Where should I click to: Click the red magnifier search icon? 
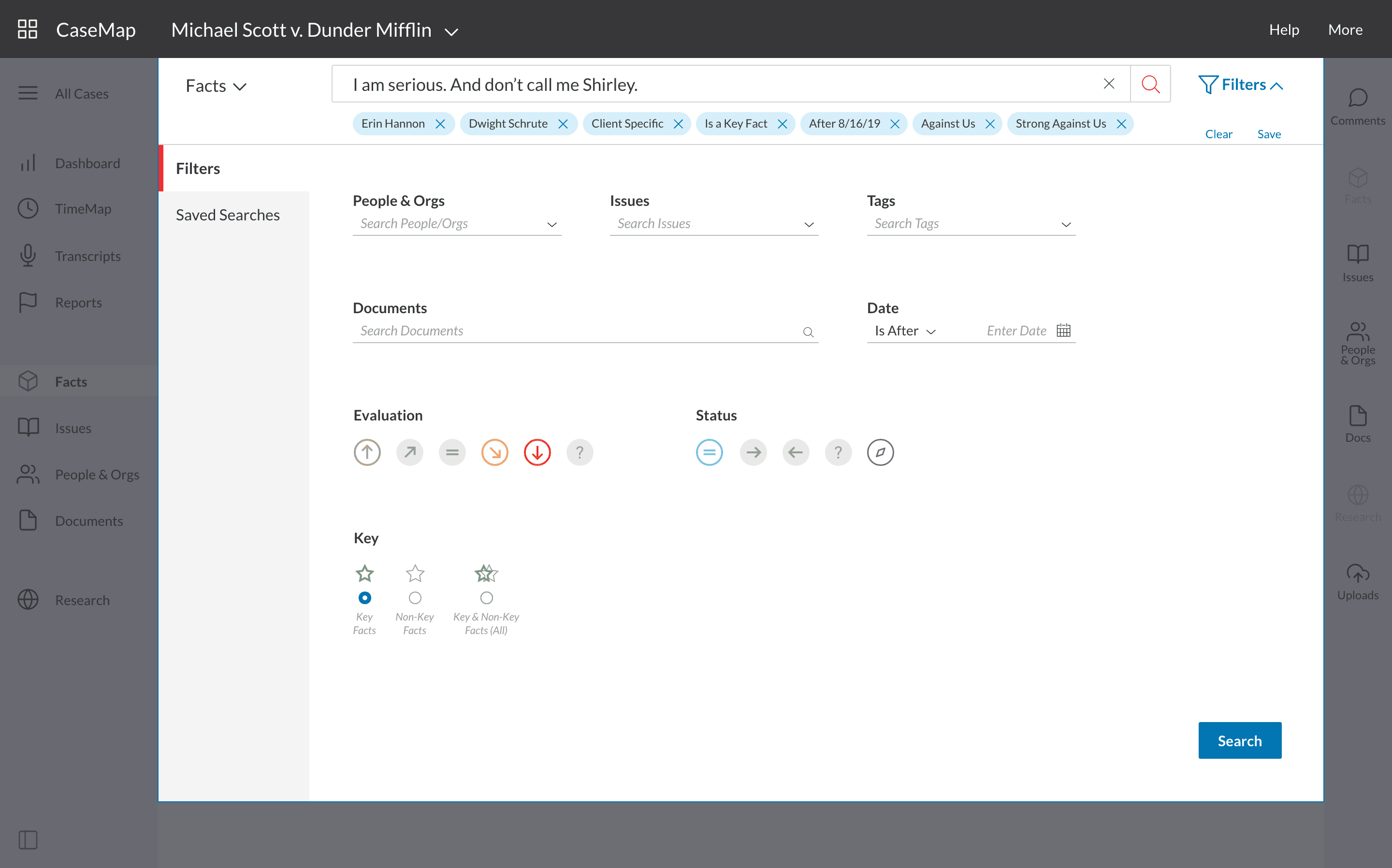click(x=1150, y=85)
